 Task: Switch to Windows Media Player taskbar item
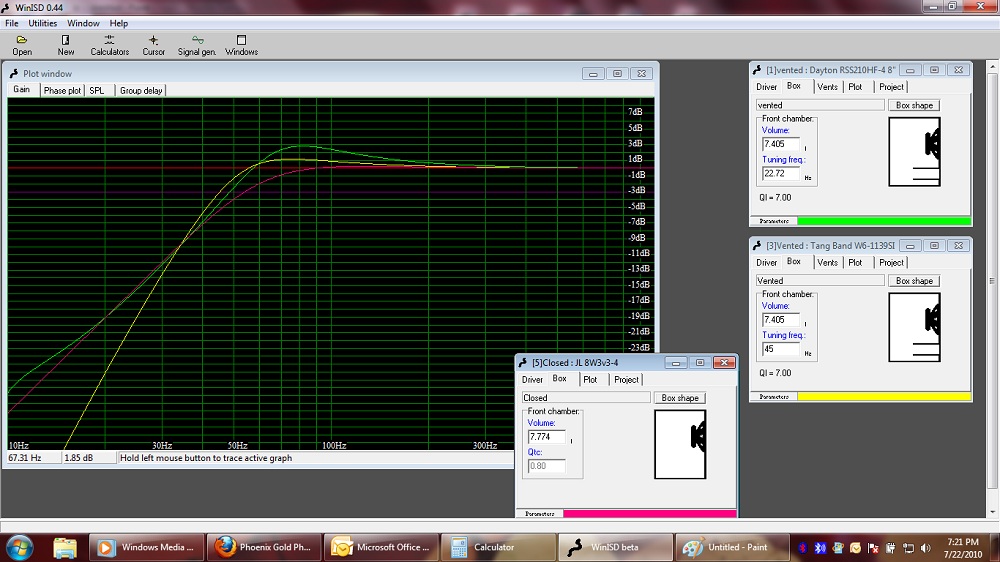pyautogui.click(x=146, y=547)
